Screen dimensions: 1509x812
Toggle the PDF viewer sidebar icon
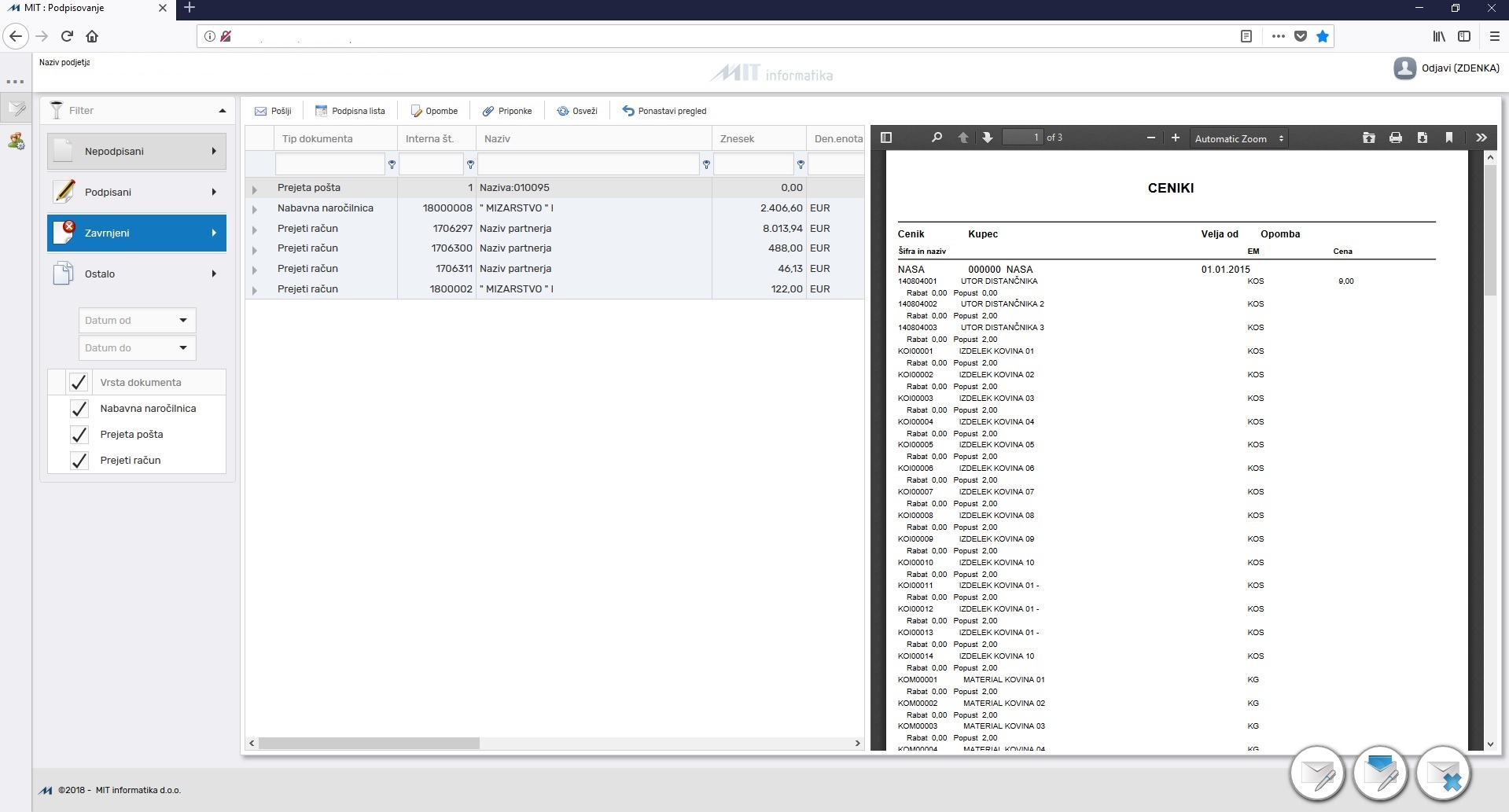(x=886, y=138)
